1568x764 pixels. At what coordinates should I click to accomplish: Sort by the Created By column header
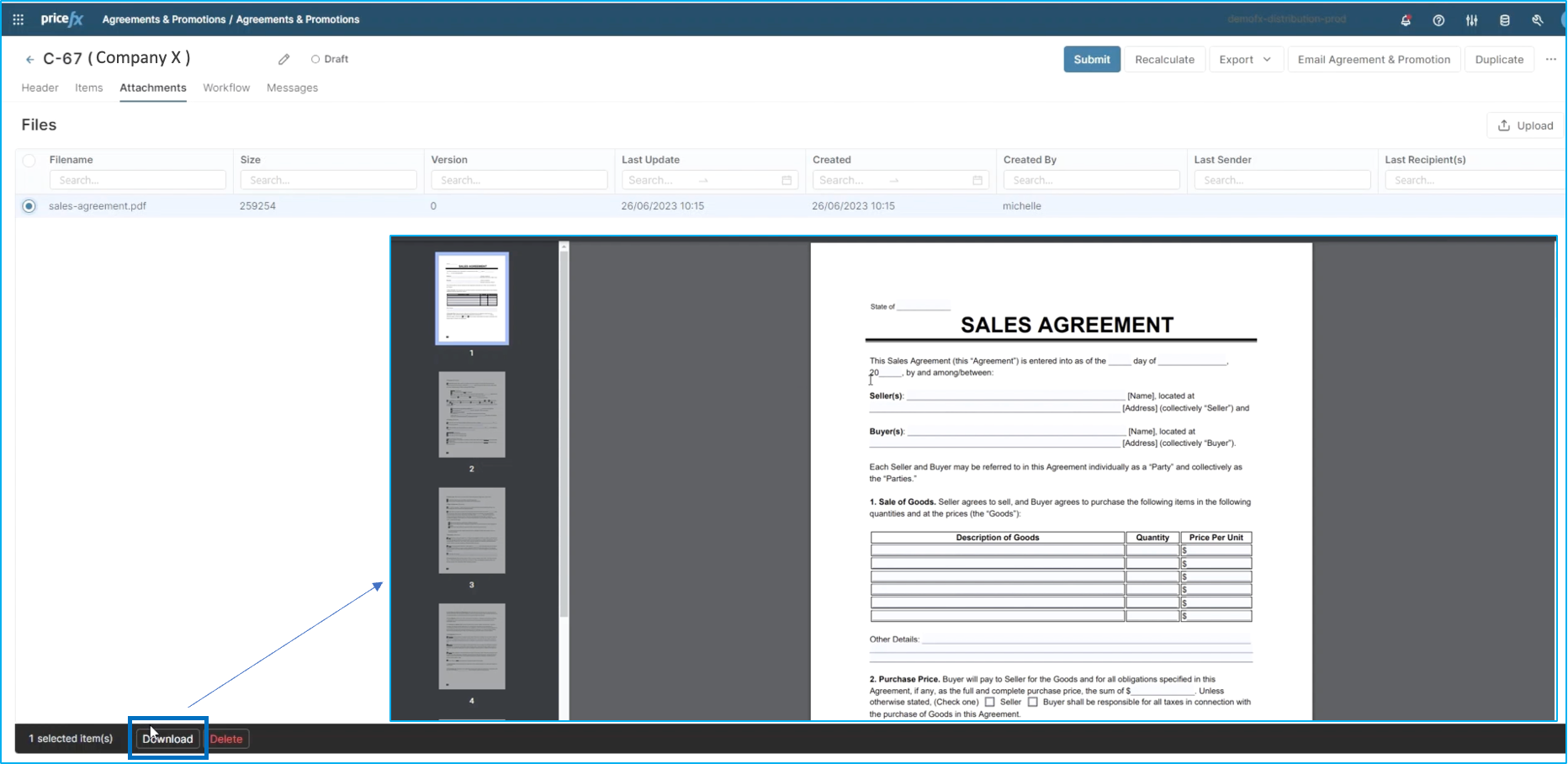[x=1030, y=160]
